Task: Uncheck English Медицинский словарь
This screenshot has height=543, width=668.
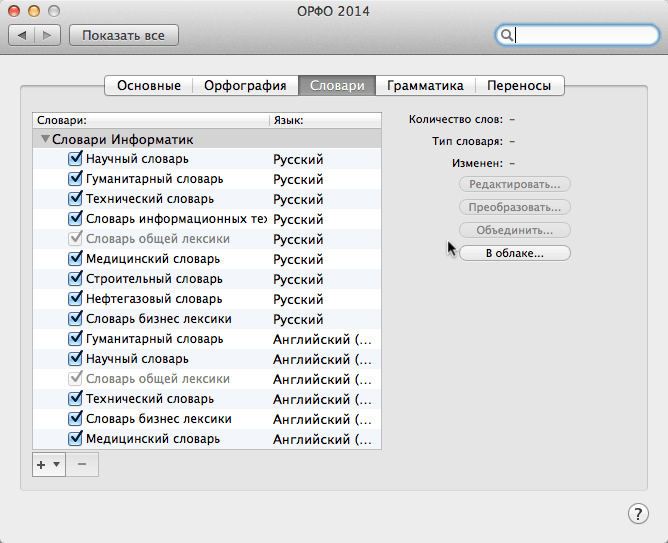Action: click(75, 439)
